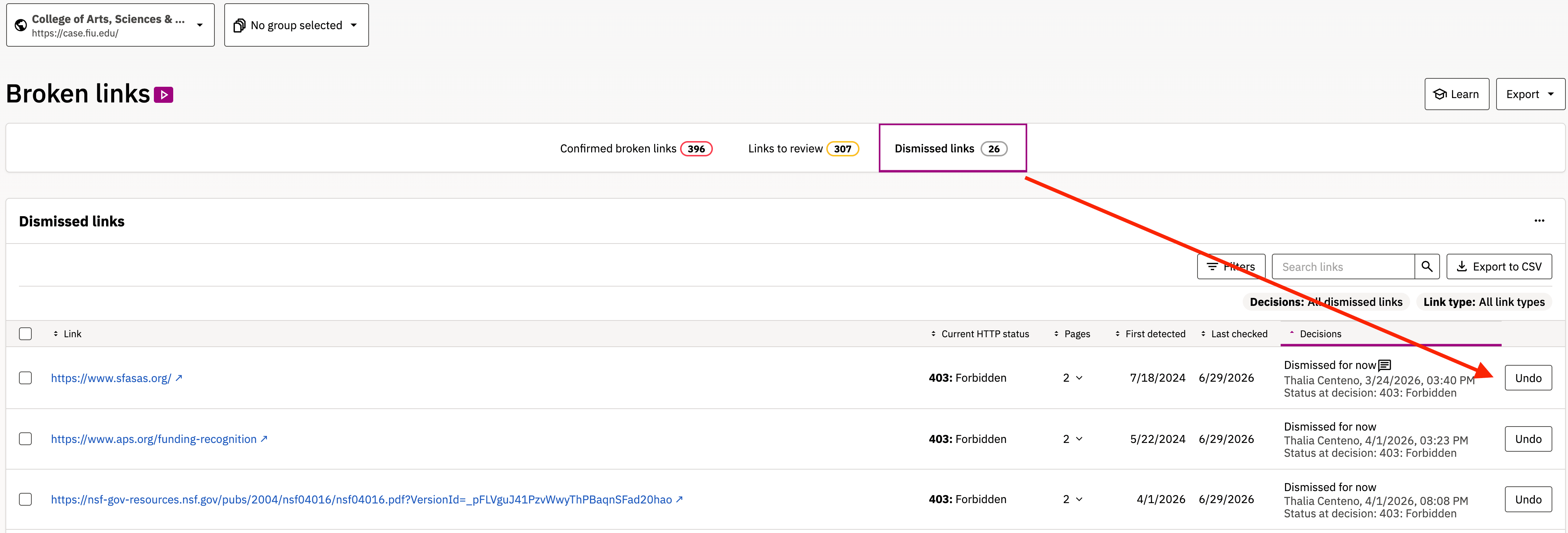1568x533 pixels.
Task: Check the box for nsf-gov-resources row
Action: (x=26, y=499)
